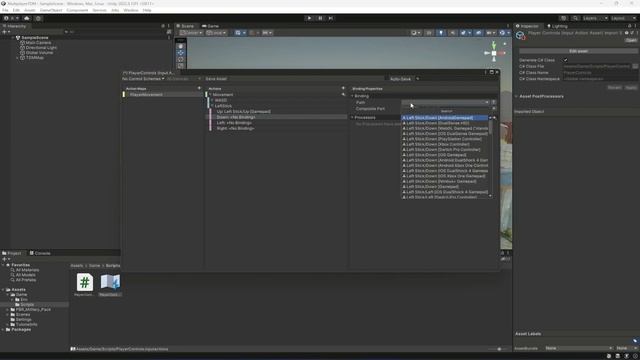The height and width of the screenshot is (360, 640).
Task: Switch to the Console tab
Action: pyautogui.click(x=40, y=253)
